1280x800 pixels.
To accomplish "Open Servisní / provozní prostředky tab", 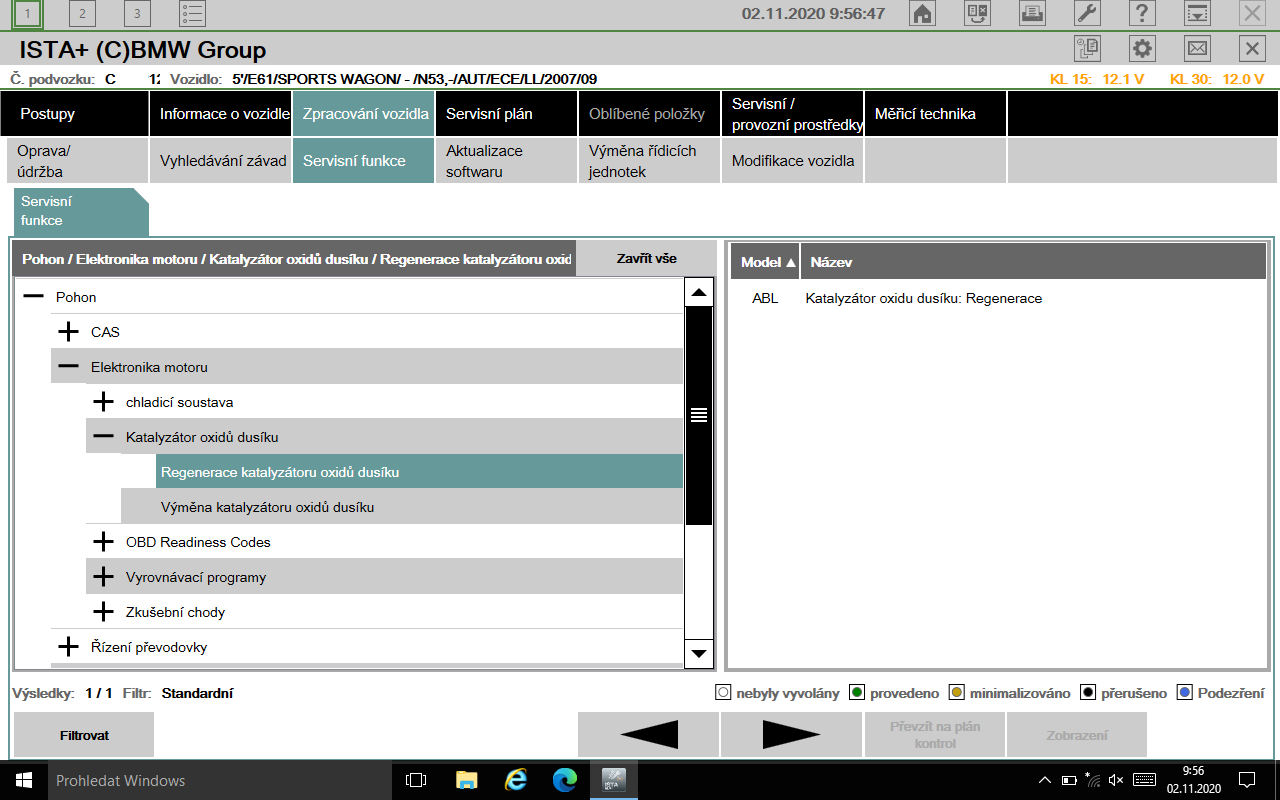I will click(792, 114).
